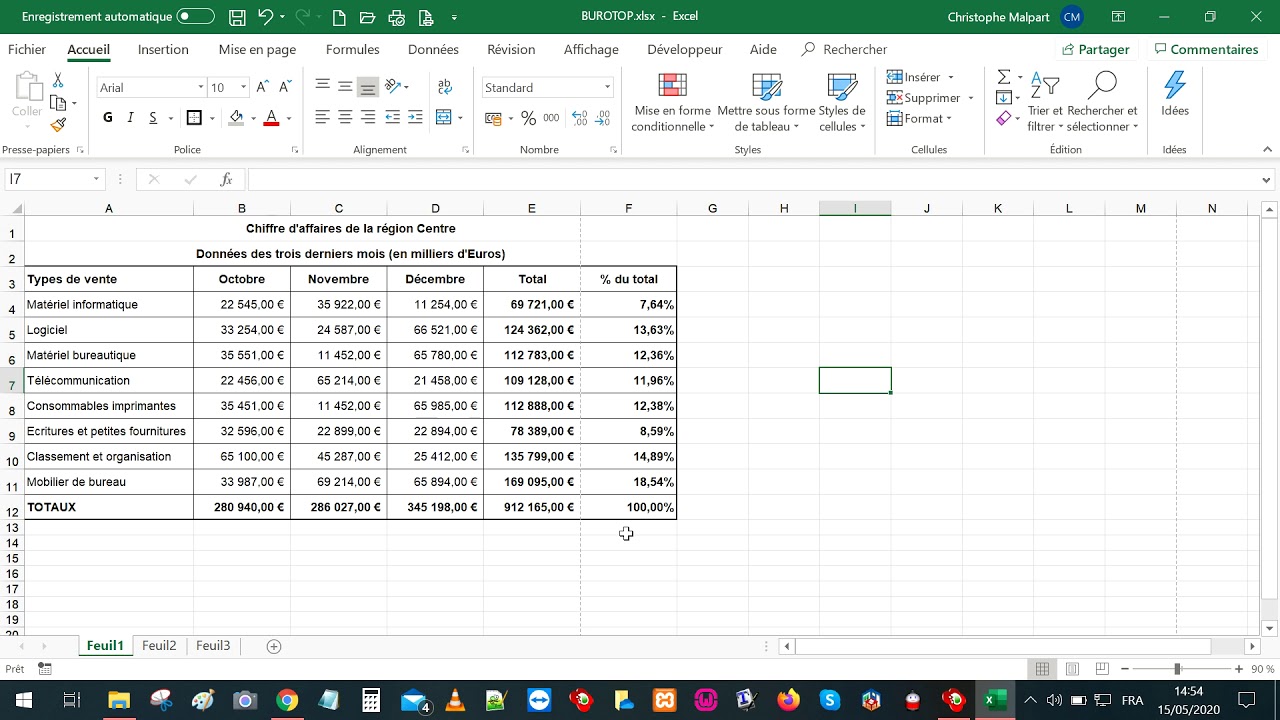Increase decimal places icon
Screen dimensions: 1280x720
coord(579,118)
